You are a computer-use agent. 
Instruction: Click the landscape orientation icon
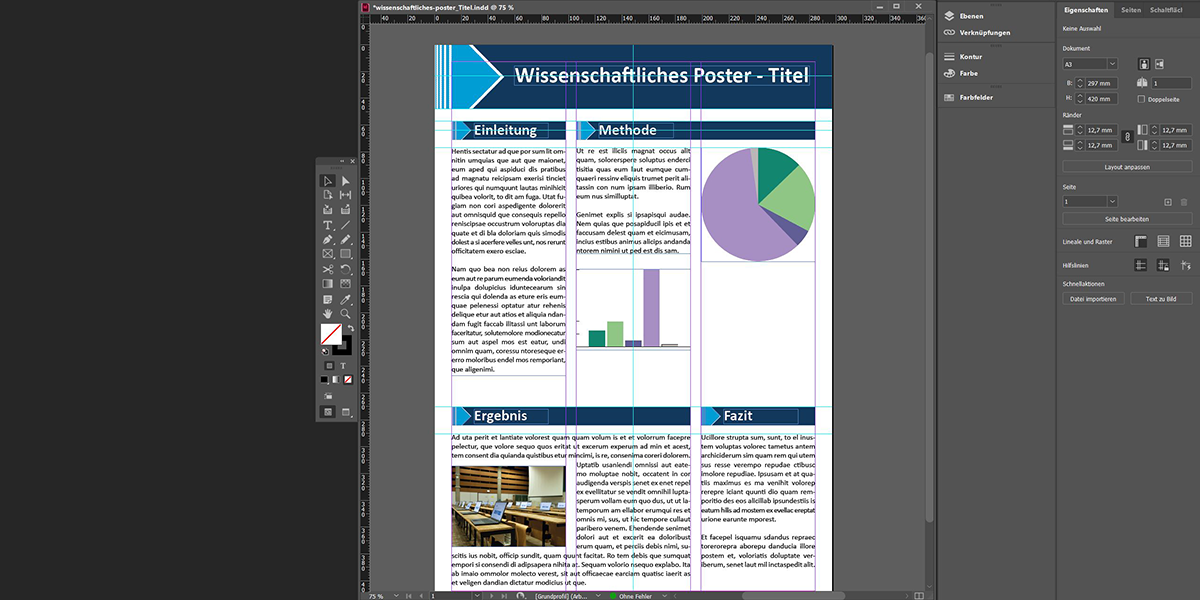pos(1162,64)
